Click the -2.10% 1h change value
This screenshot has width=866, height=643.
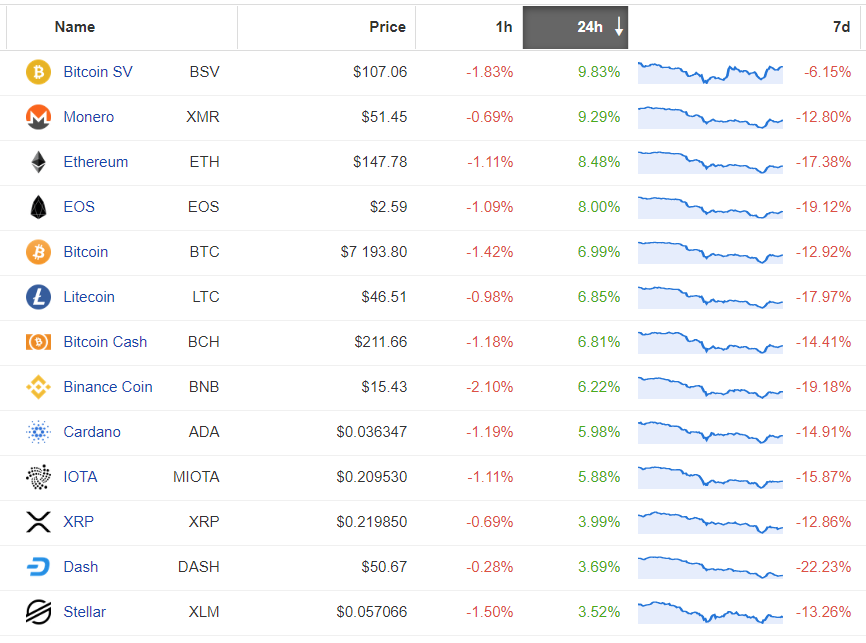point(489,387)
